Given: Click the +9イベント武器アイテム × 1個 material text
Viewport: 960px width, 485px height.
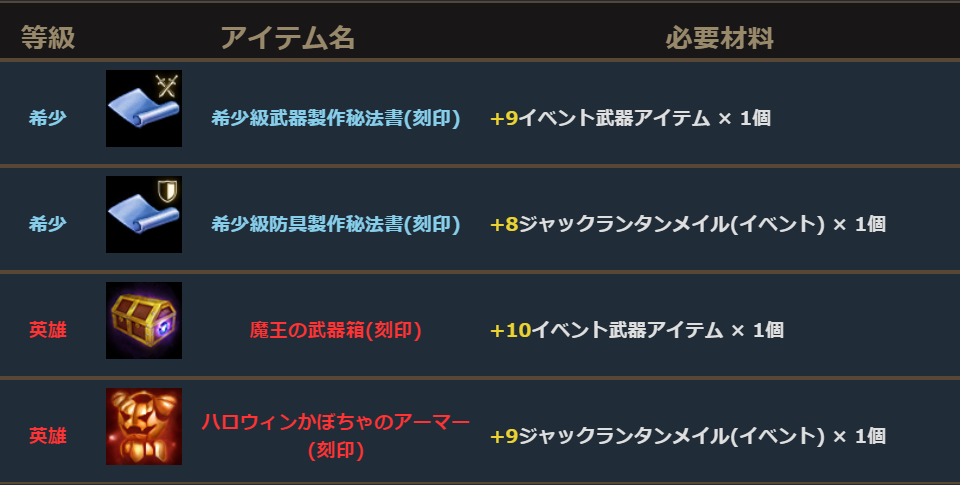Looking at the screenshot, I should click(x=630, y=118).
